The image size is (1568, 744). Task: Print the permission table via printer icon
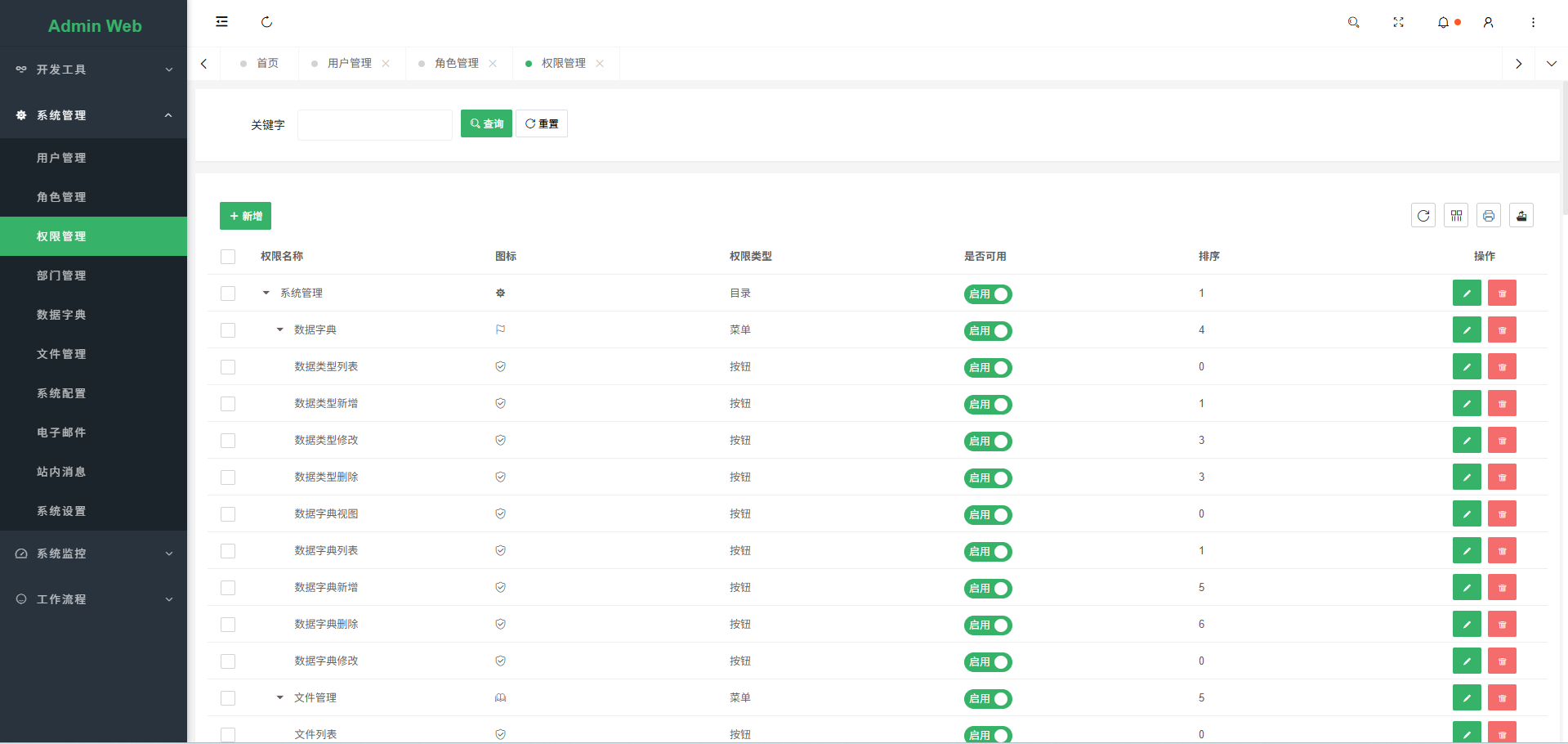(1488, 215)
